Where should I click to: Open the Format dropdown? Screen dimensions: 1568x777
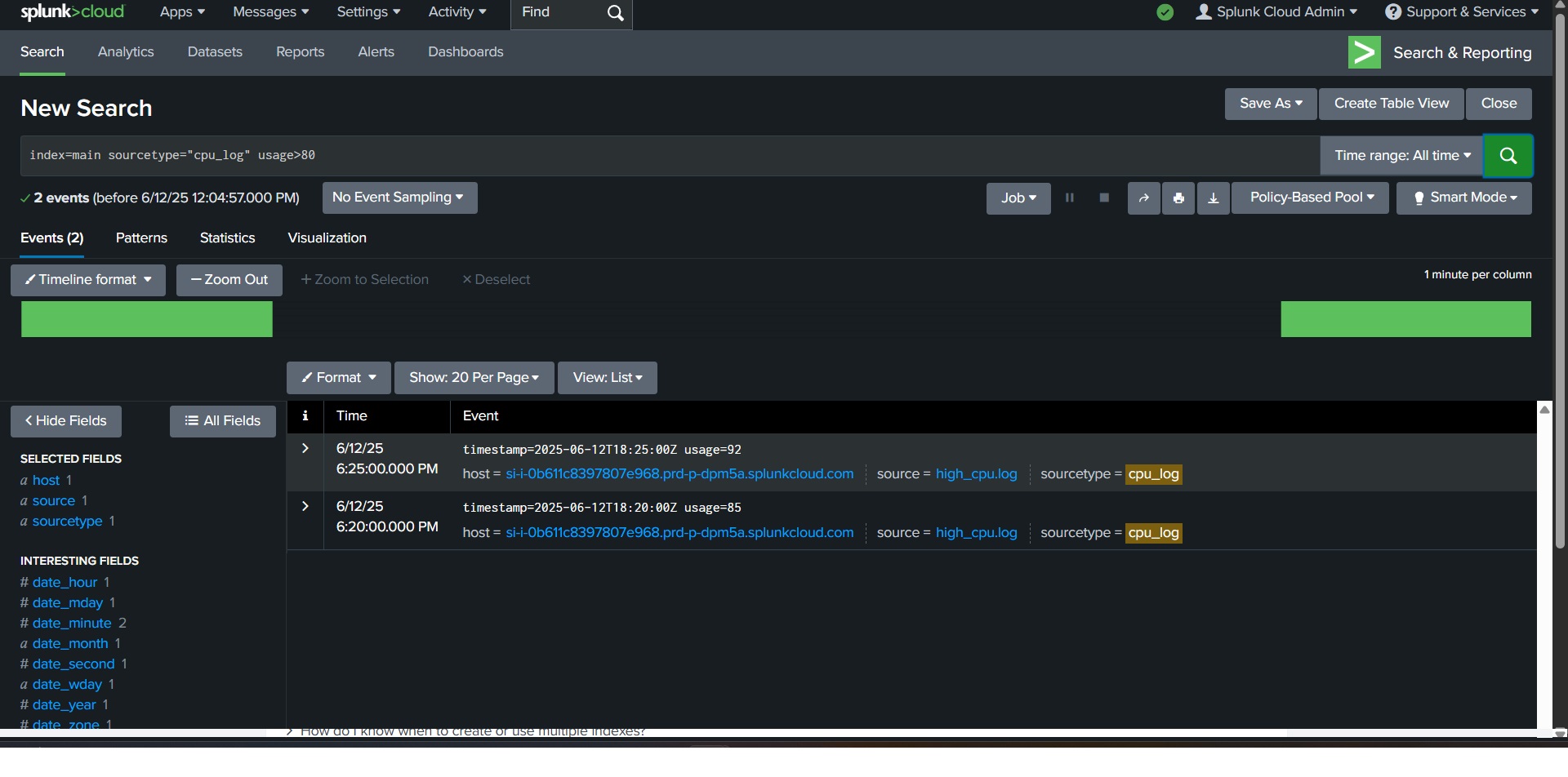pos(339,378)
